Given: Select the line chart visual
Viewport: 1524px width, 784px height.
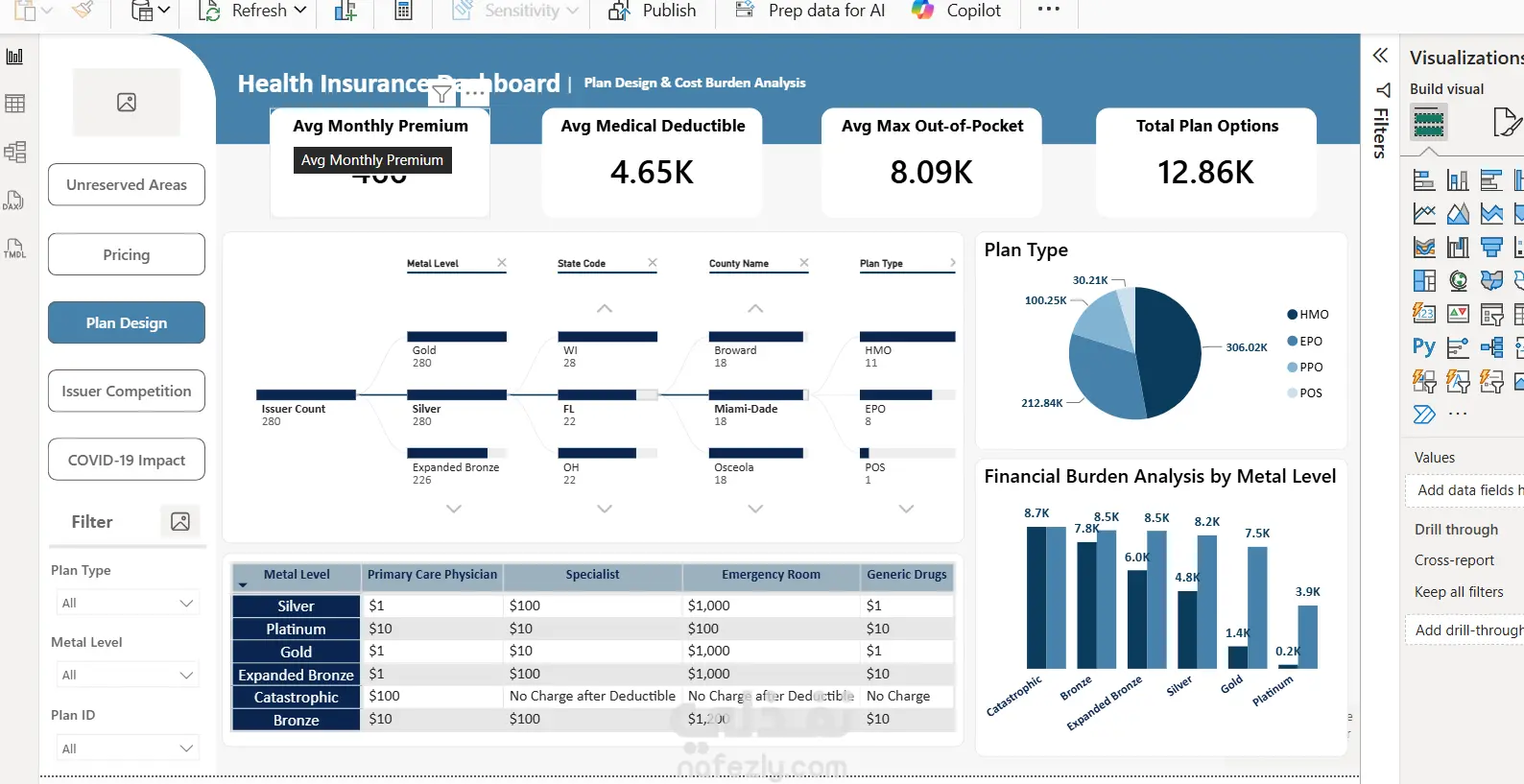Looking at the screenshot, I should point(1424,214).
